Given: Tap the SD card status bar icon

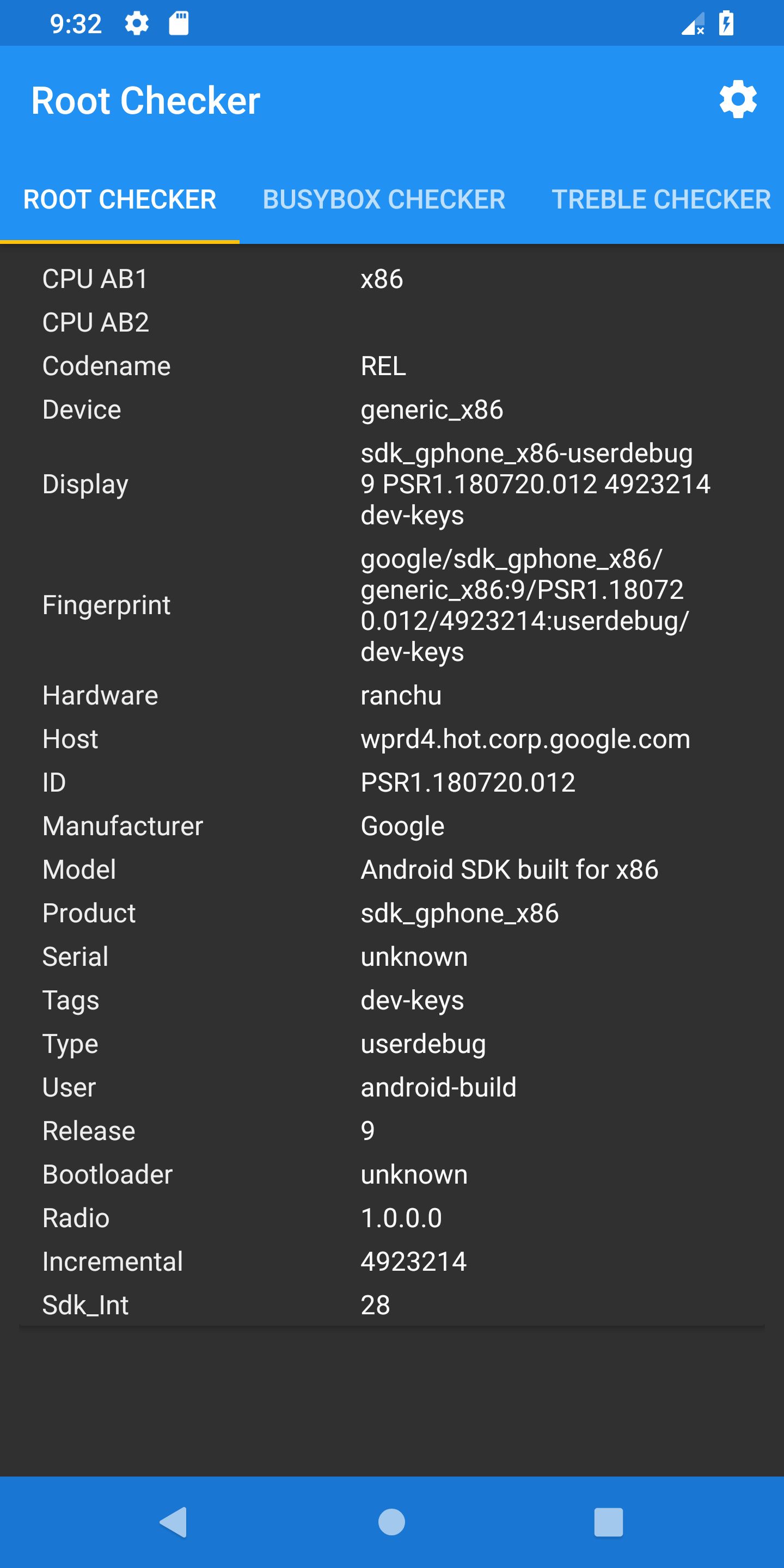Looking at the screenshot, I should pos(179,24).
